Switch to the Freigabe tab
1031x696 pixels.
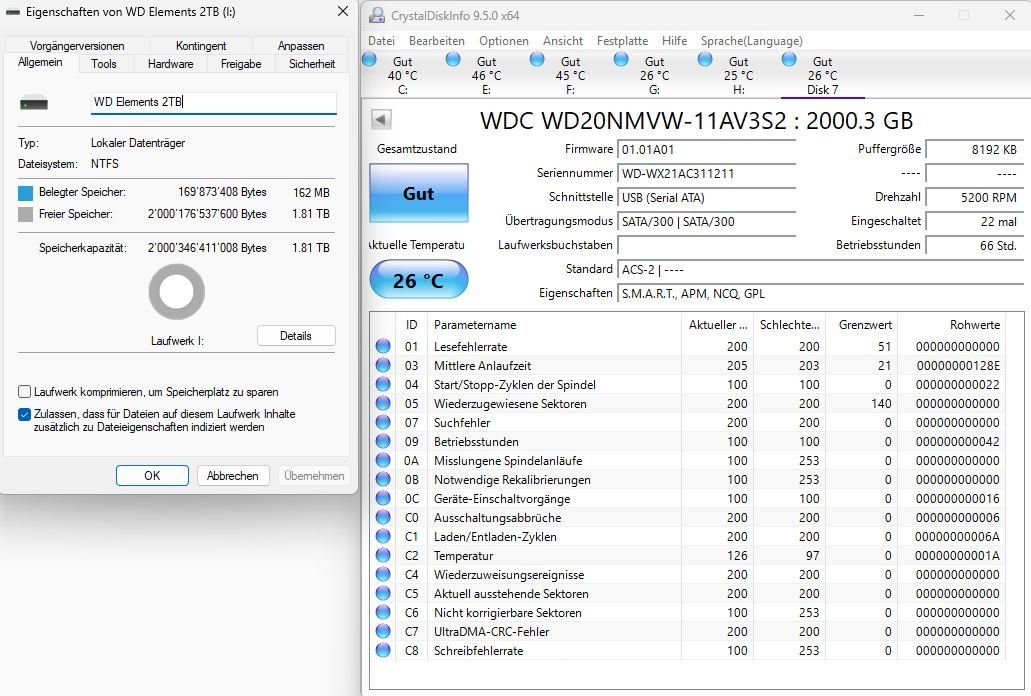tap(241, 64)
